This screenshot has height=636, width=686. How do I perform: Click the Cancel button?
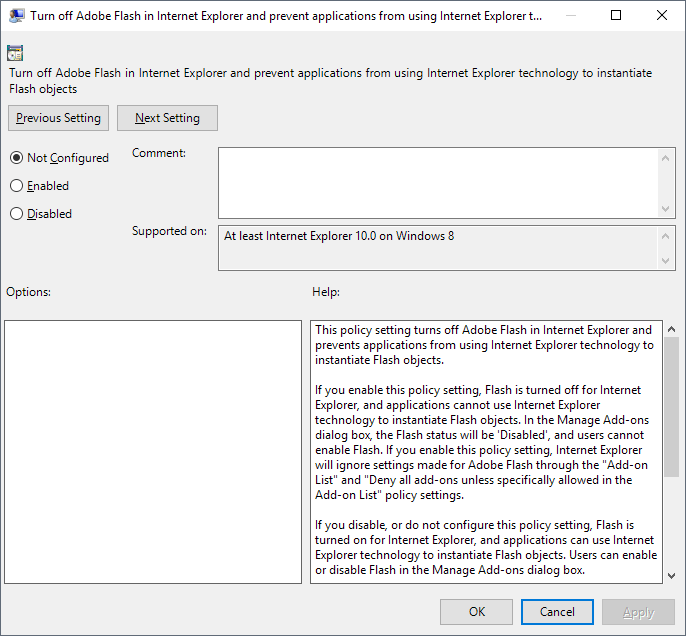[x=557, y=612]
